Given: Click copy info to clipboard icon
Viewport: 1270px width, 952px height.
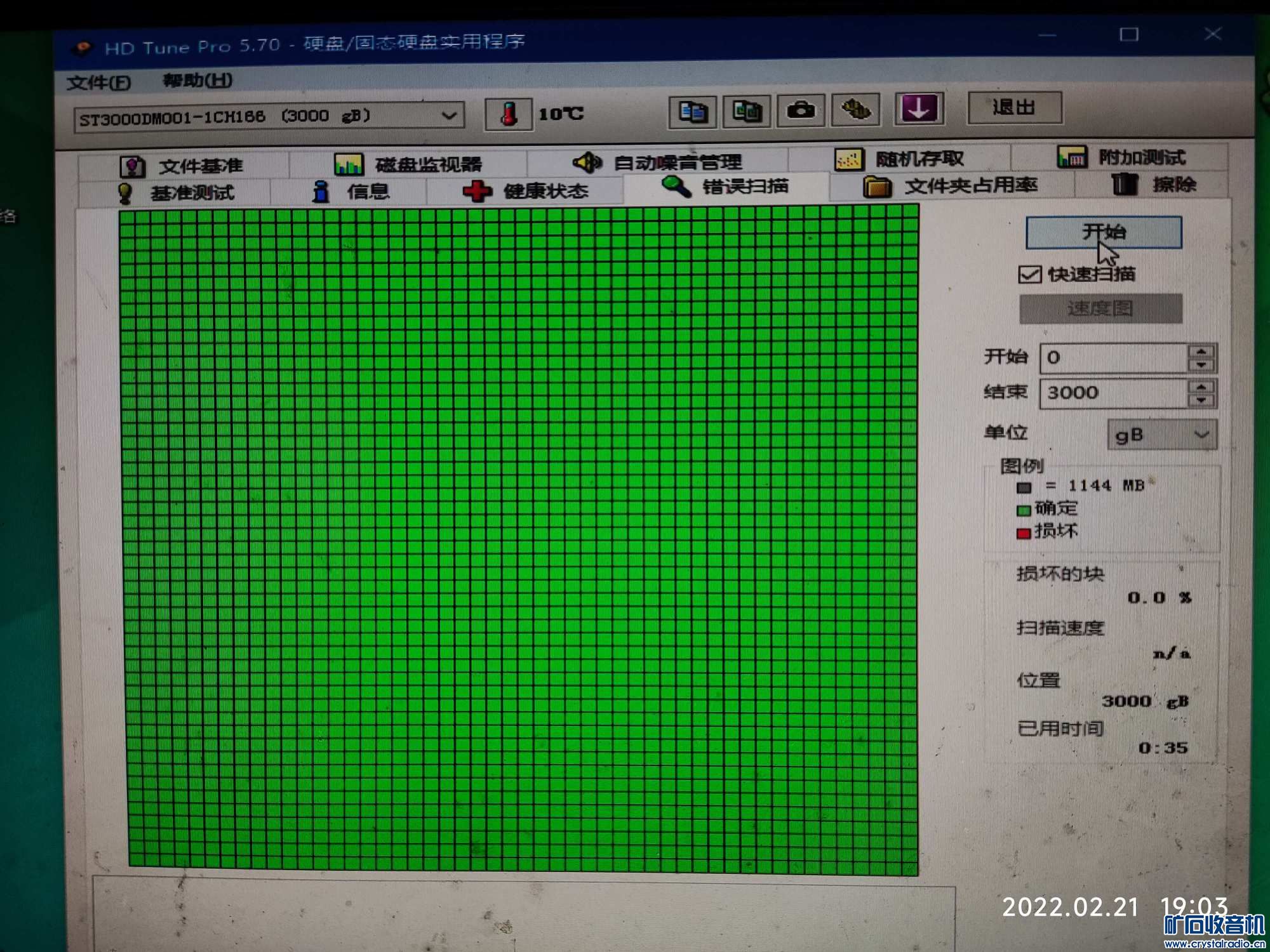Looking at the screenshot, I should [x=693, y=112].
